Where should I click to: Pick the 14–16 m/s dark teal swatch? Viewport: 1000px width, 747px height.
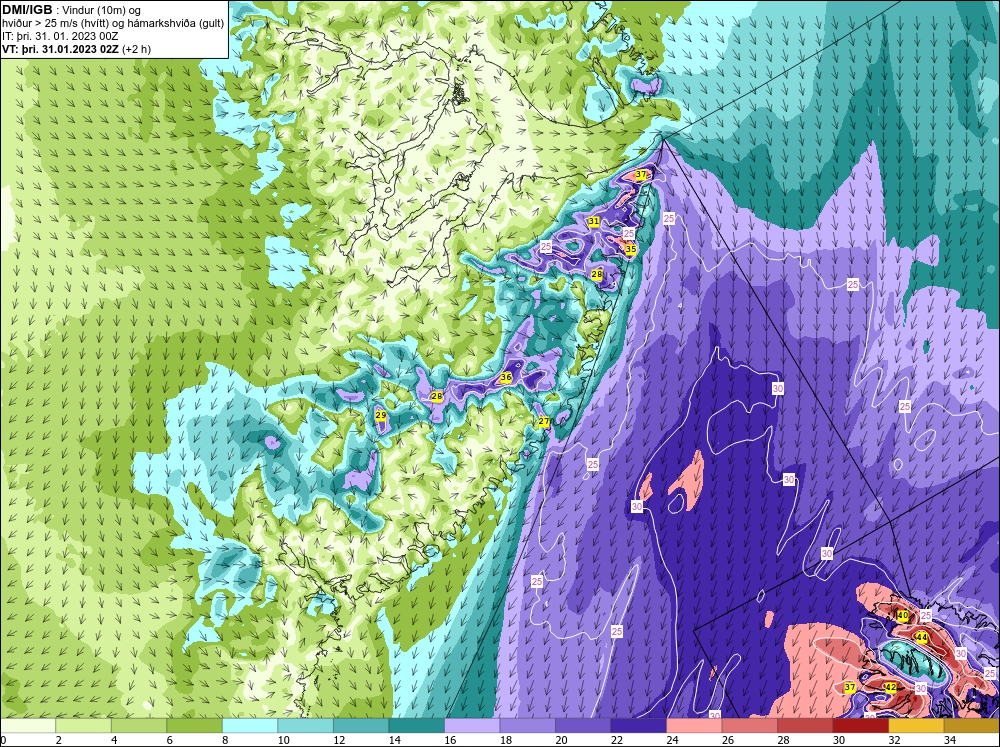[x=416, y=725]
